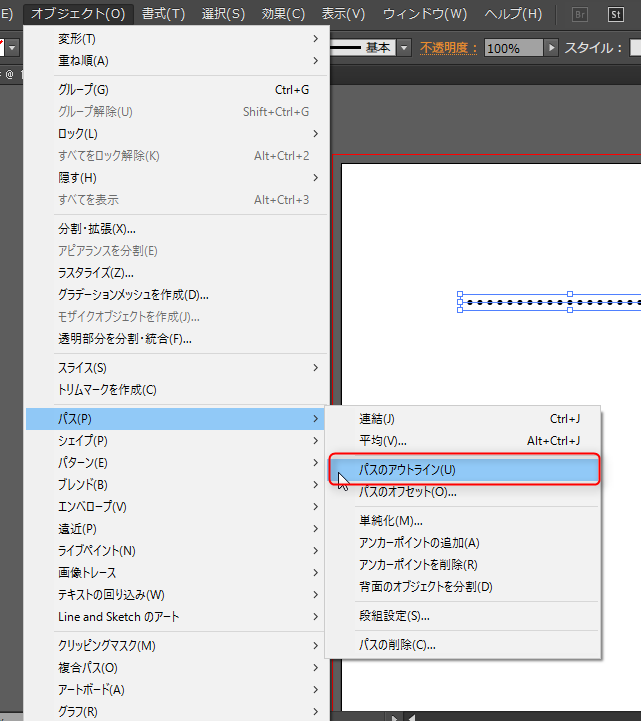Open the stroke style 基本 dropdown
The width and height of the screenshot is (641, 721).
pos(404,48)
